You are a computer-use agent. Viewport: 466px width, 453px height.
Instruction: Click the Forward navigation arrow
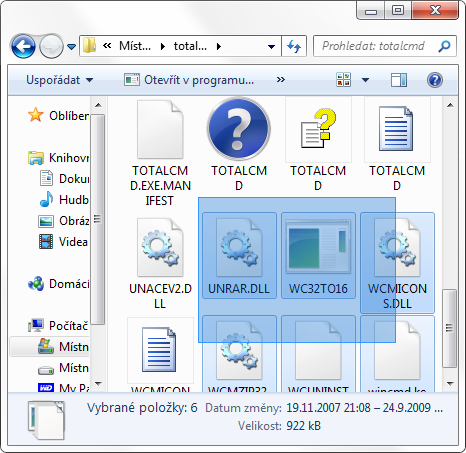pos(51,46)
